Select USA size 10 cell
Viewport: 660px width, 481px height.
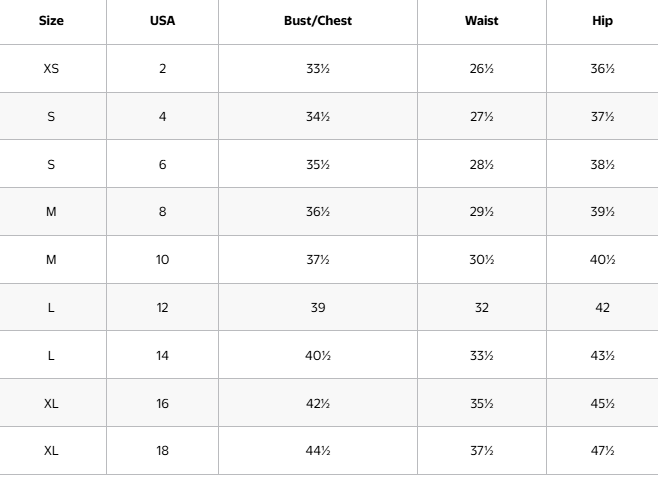coord(162,260)
